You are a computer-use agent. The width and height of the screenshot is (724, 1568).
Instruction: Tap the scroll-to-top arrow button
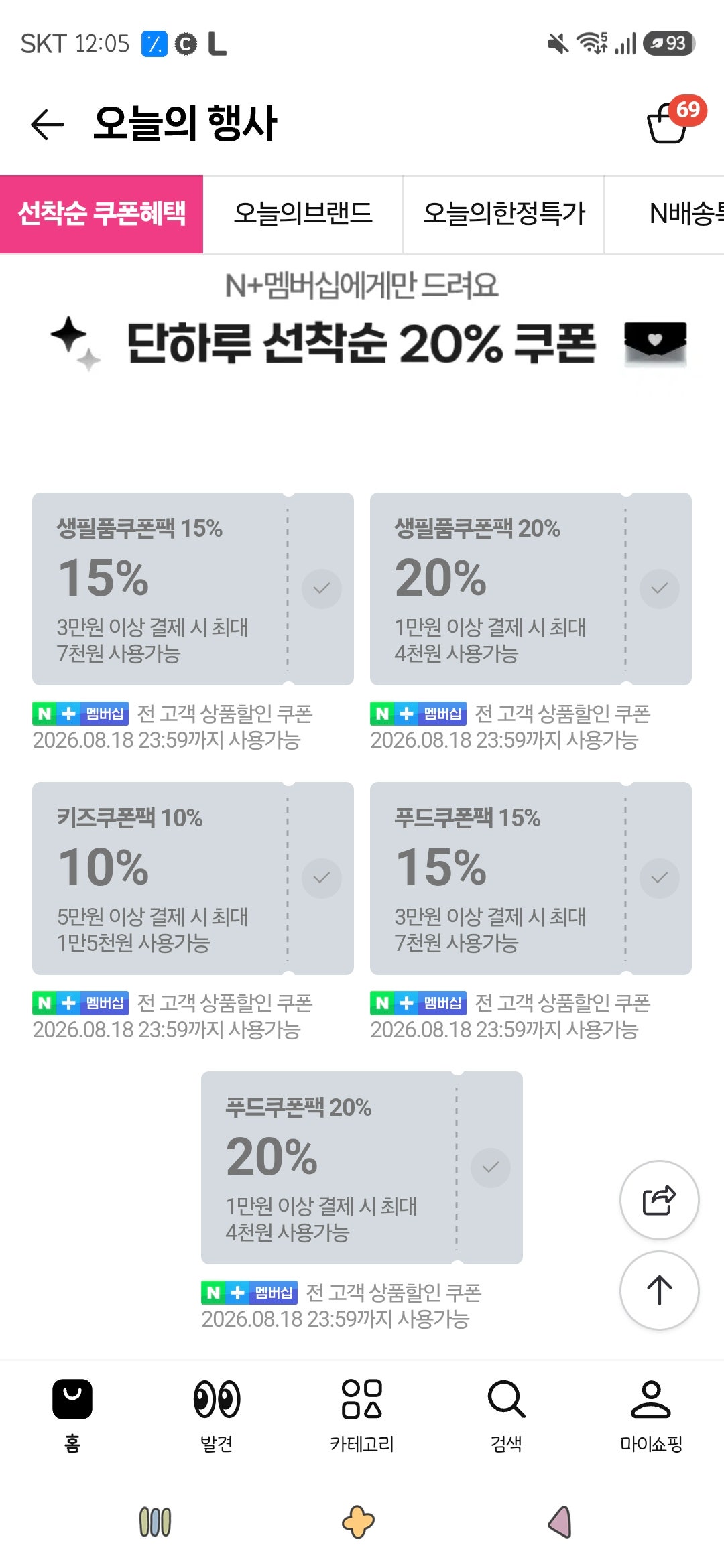tap(660, 1290)
